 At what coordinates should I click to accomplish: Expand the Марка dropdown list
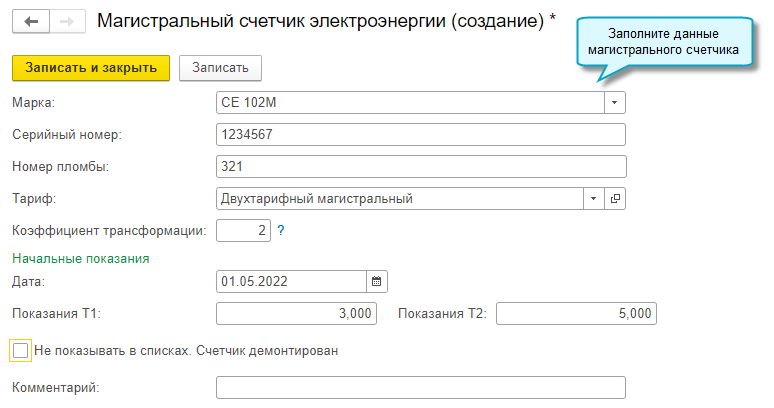615,102
